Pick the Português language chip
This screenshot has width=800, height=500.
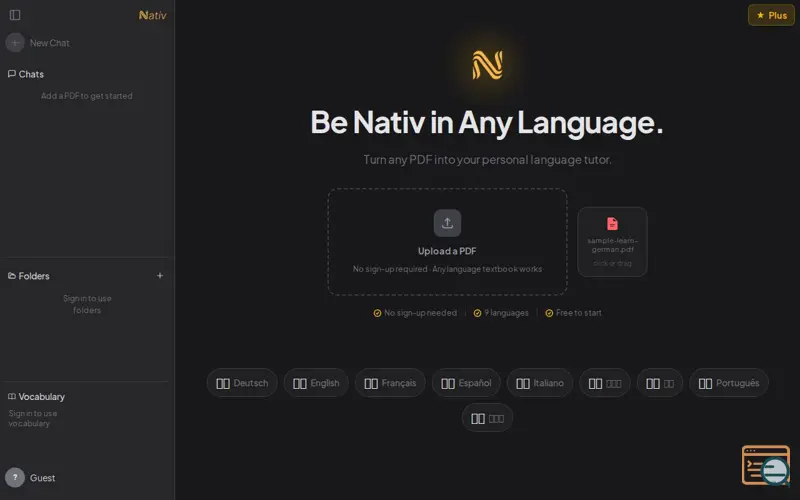click(729, 383)
